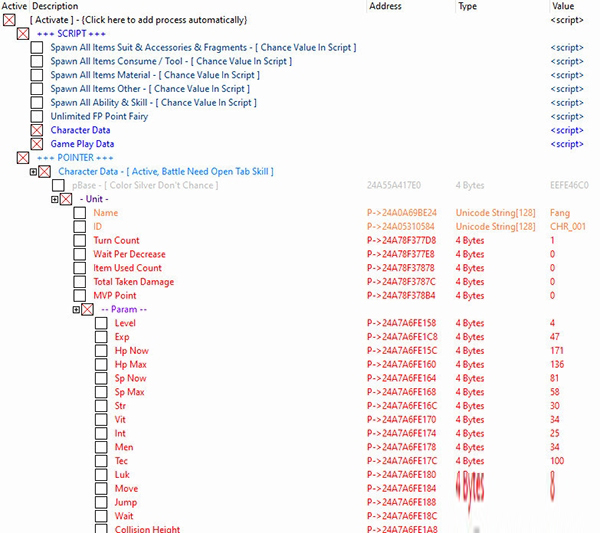This screenshot has width=600, height=533.
Task: Tick Spawn All Items Material checkbox
Action: (37, 75)
